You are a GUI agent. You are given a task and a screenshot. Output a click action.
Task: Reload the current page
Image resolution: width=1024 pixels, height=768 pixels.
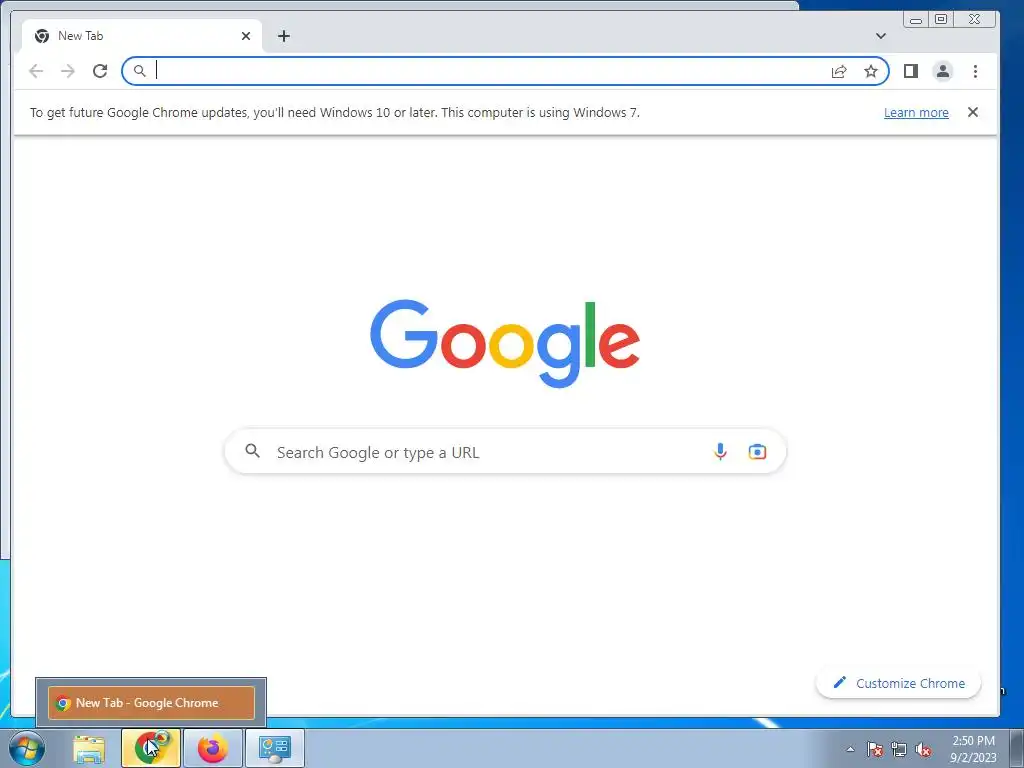pos(100,71)
